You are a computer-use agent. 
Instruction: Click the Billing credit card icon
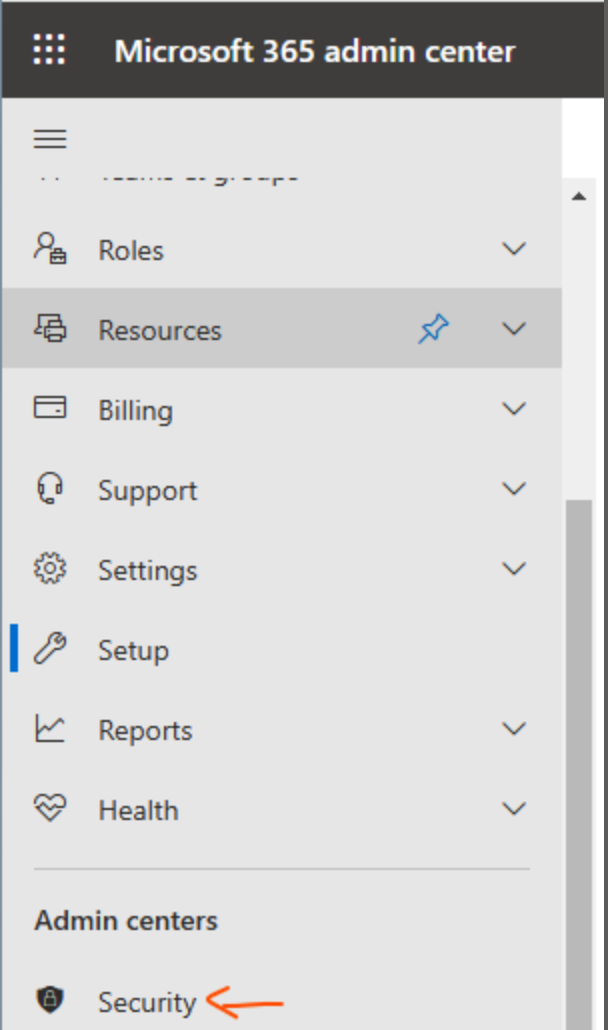(50, 409)
